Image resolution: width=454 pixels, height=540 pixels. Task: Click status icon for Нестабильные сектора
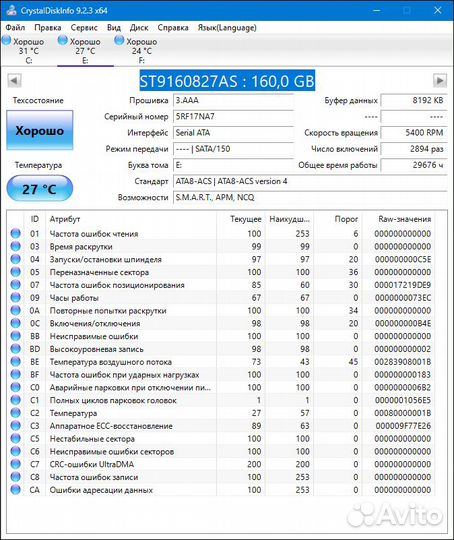pyautogui.click(x=16, y=438)
